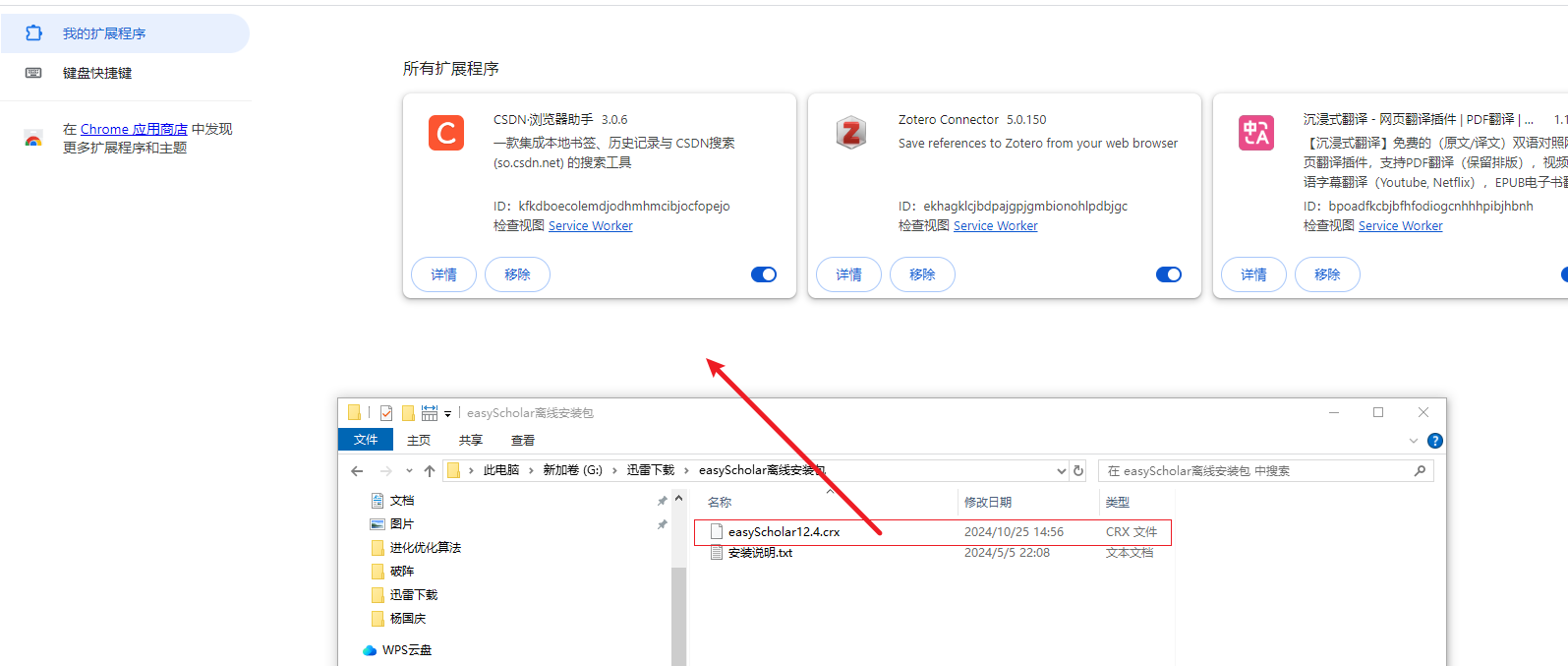The height and width of the screenshot is (666, 1568).
Task: Open the 杨国庆 folder in navigation pane
Action: pos(408,619)
